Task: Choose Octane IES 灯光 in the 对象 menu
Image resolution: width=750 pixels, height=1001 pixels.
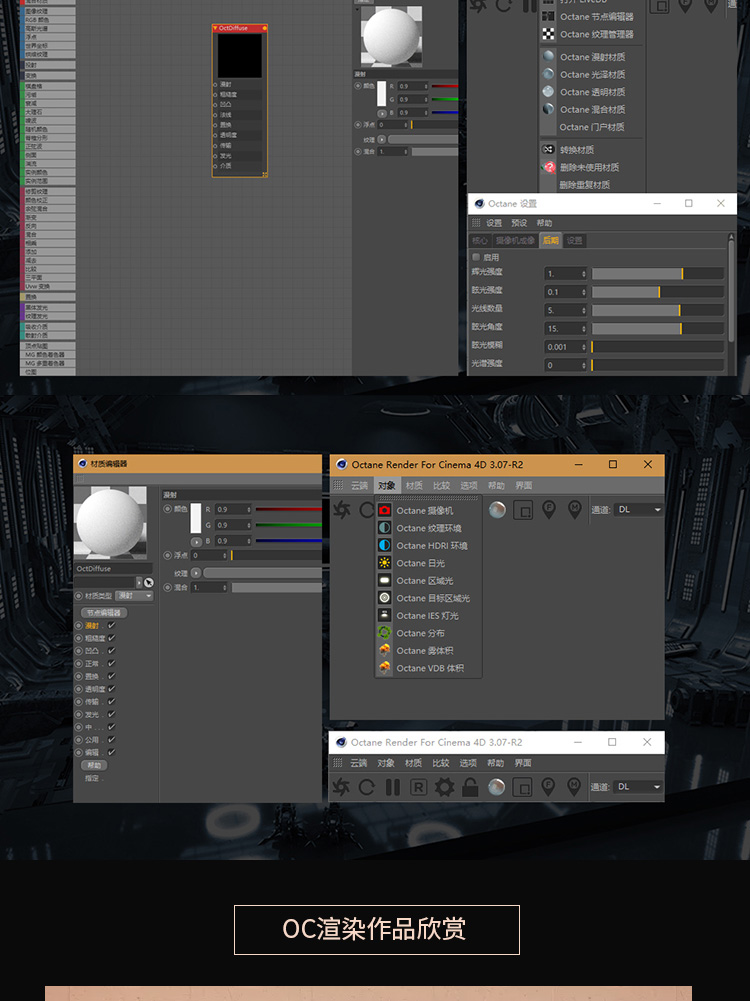Action: coord(428,615)
